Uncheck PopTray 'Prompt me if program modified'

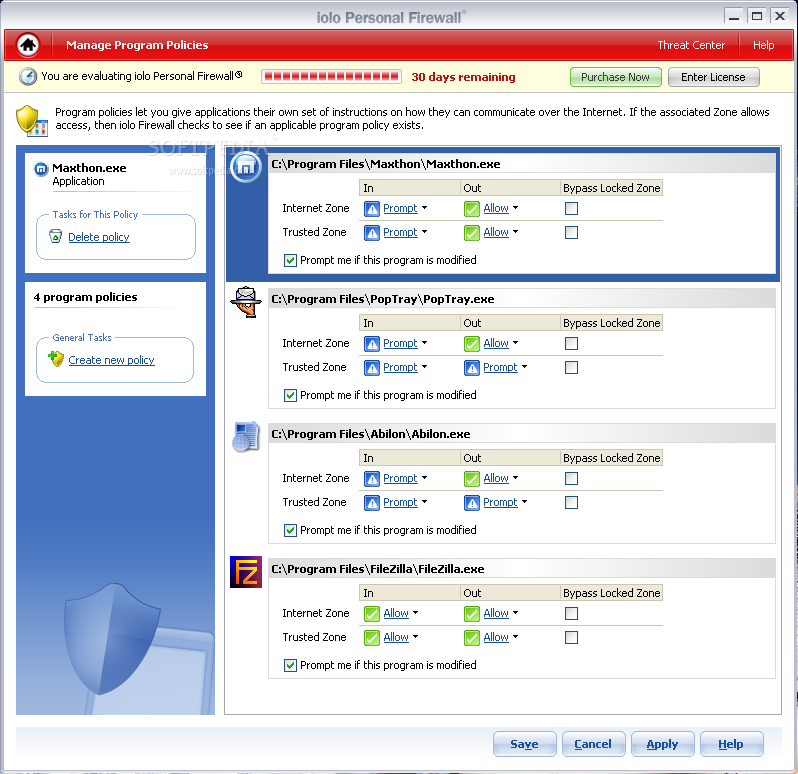[290, 395]
